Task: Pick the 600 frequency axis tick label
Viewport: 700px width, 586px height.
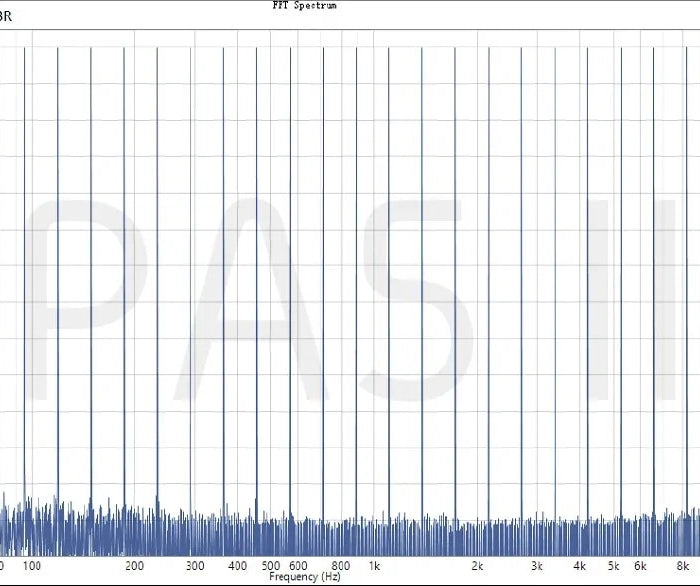Action: point(298,566)
